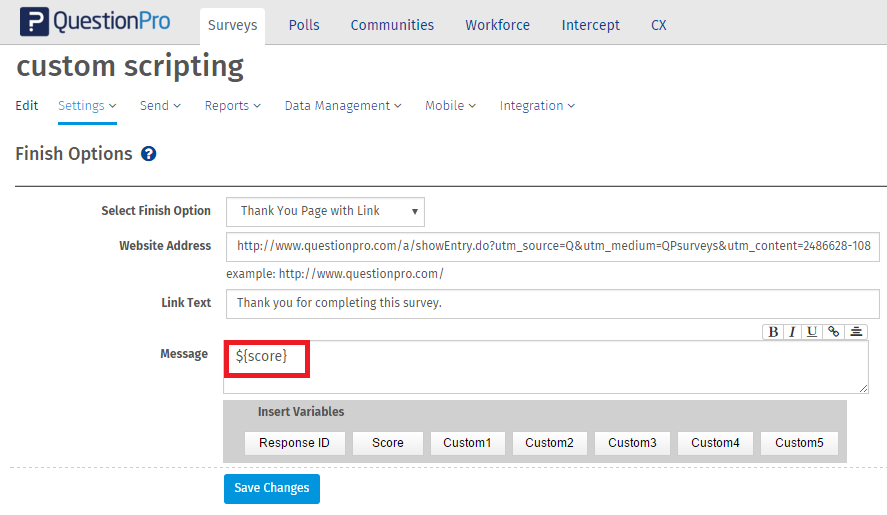The image size is (887, 515).
Task: Open the Workforce tab
Action: 497,25
